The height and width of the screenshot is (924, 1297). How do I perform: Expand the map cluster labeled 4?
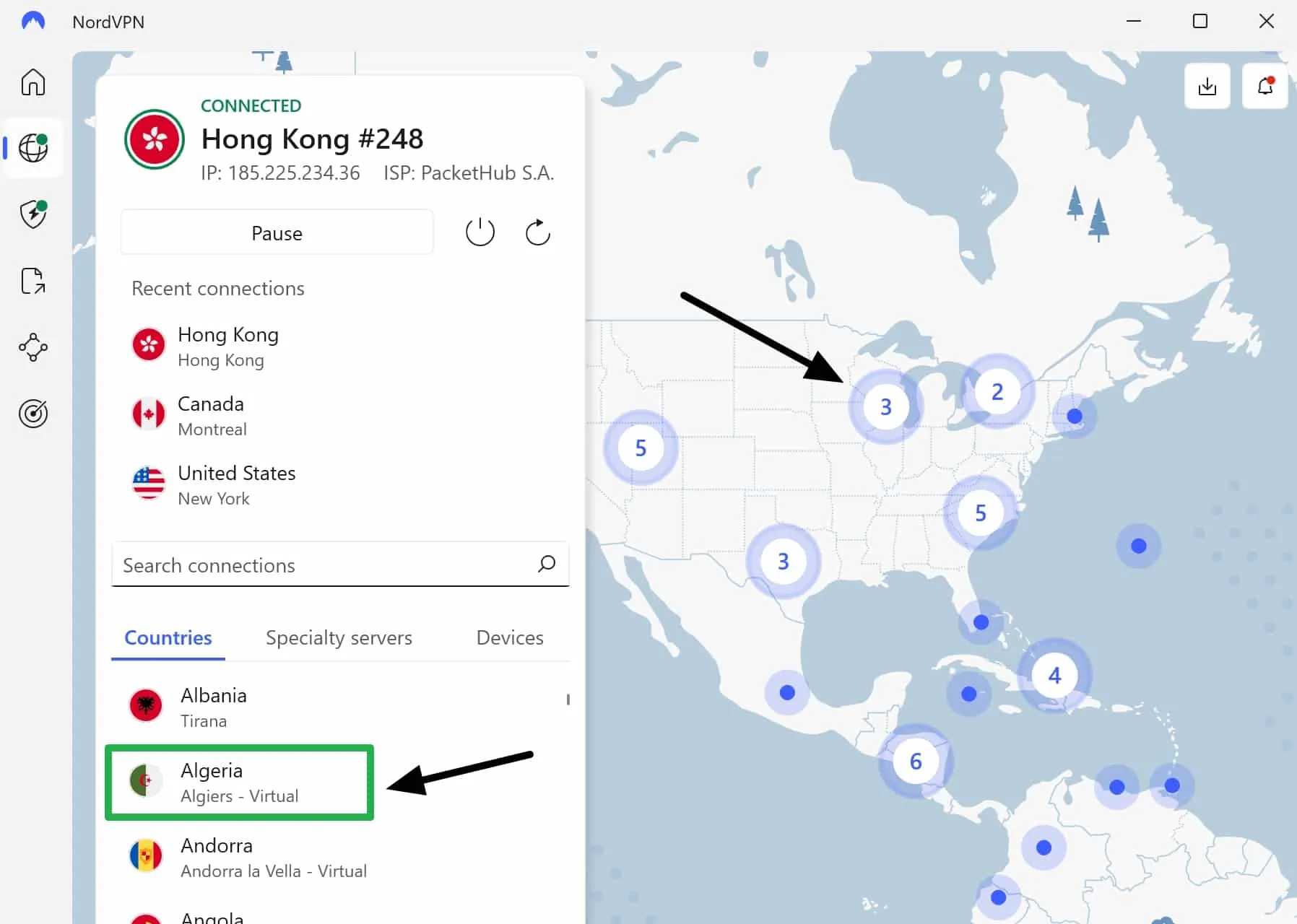coord(1054,676)
